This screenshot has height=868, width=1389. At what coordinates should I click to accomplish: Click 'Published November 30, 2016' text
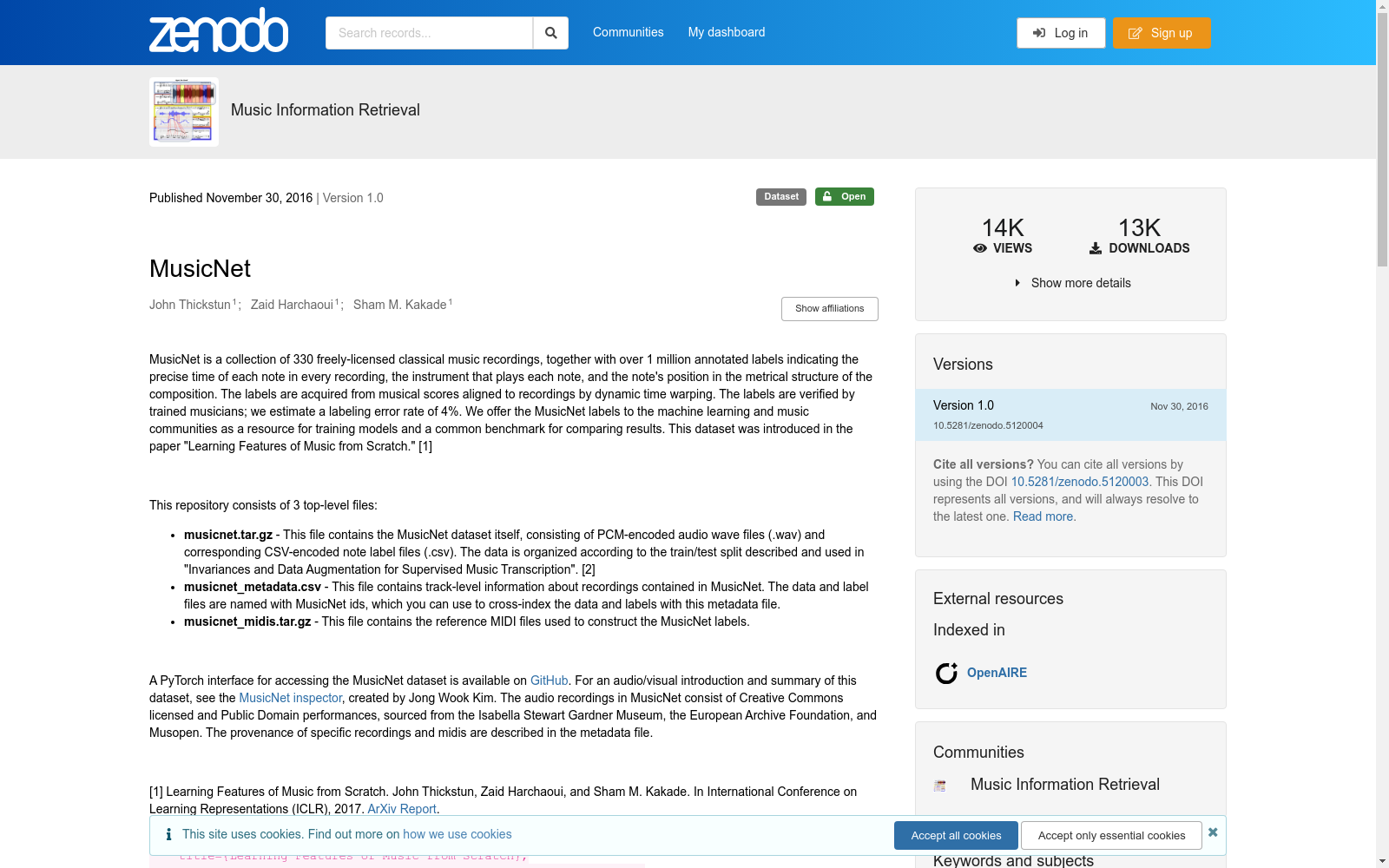click(231, 198)
